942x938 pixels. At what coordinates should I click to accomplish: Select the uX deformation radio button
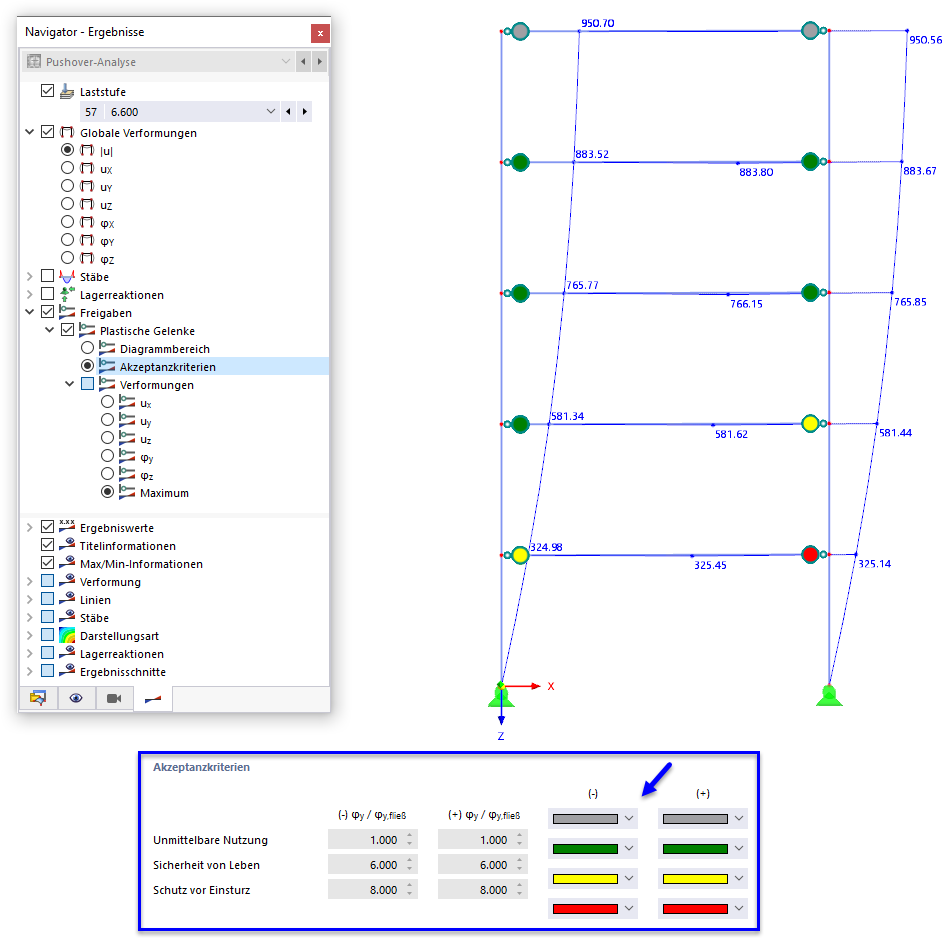pos(67,168)
